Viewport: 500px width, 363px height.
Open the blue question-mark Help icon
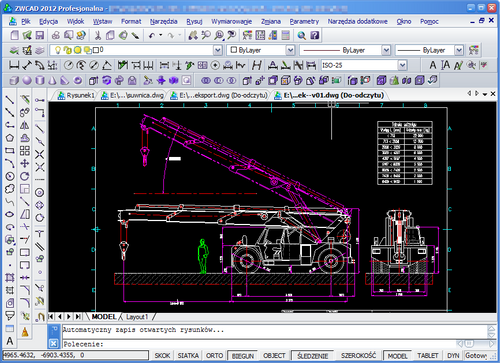pyautogui.click(x=314, y=35)
